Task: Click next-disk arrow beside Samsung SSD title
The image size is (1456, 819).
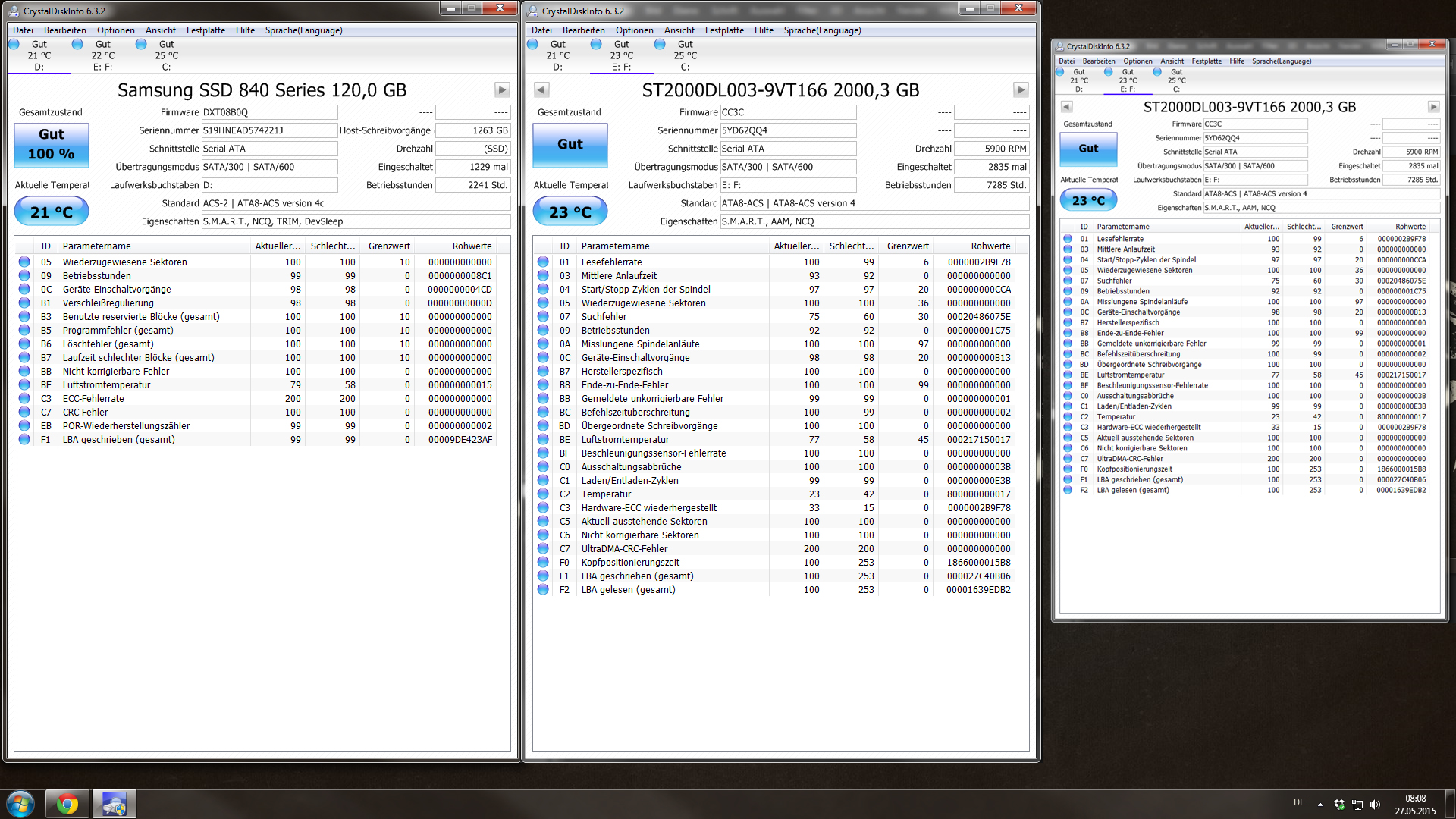Action: coord(502,90)
